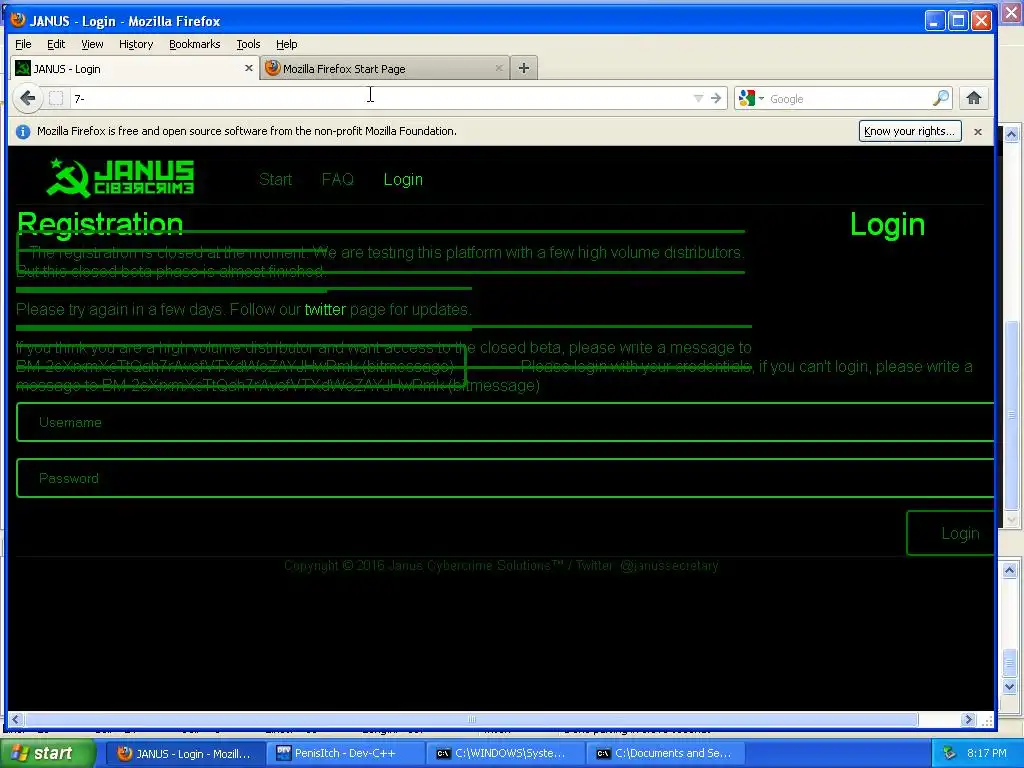Screen dimensions: 1024x768
Task: Click the horizontal scrollbar thumb
Action: [x=472, y=720]
